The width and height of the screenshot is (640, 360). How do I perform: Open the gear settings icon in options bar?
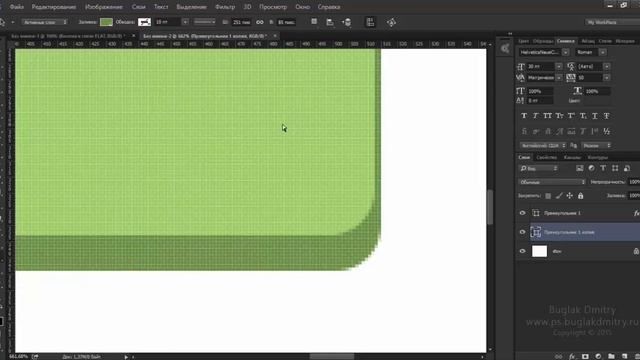[391, 22]
